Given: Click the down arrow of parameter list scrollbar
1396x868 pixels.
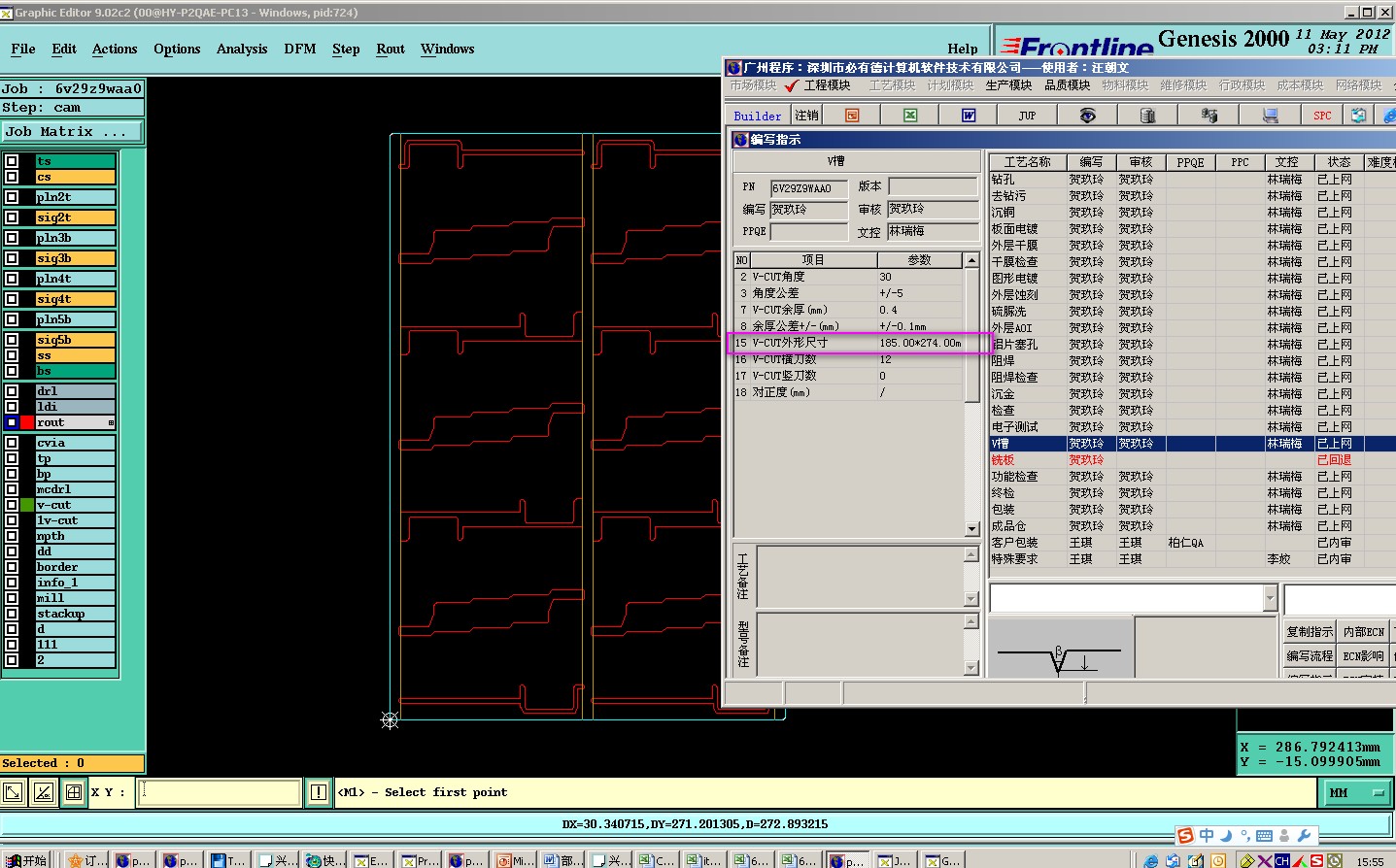Looking at the screenshot, I should click(x=971, y=529).
